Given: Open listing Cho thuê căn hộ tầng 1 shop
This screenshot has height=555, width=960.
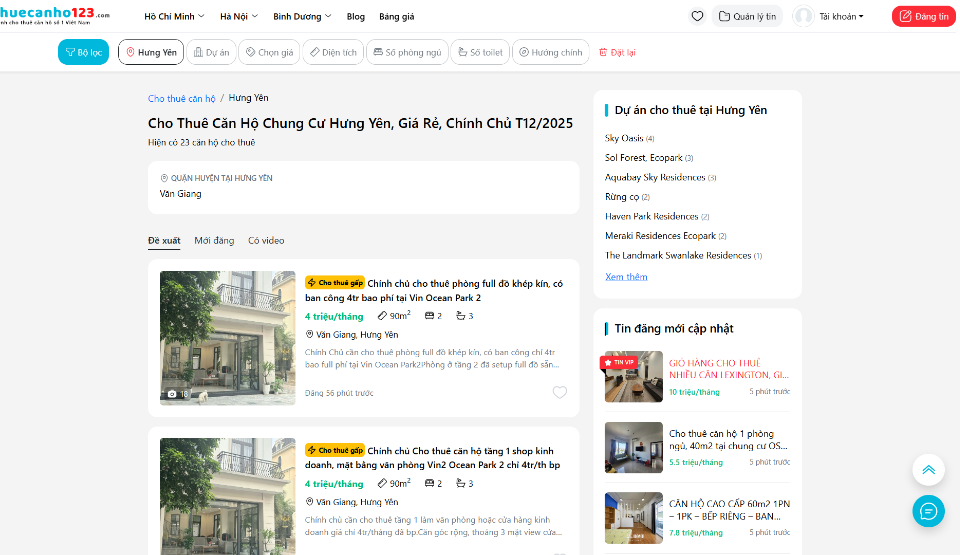Looking at the screenshot, I should pos(433,458).
